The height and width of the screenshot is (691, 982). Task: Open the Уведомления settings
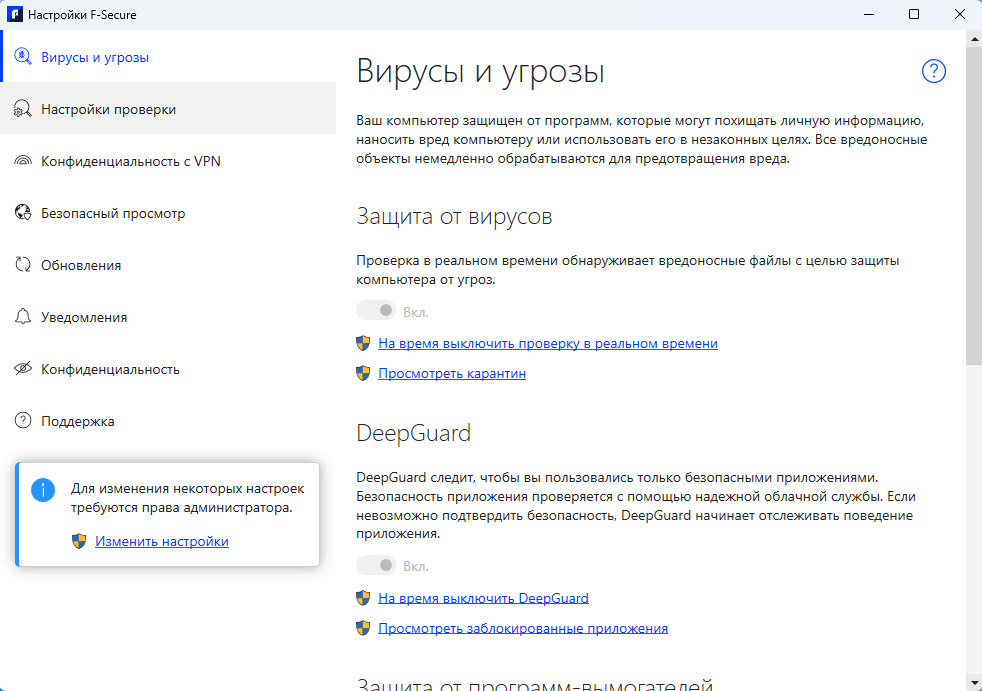(168, 317)
